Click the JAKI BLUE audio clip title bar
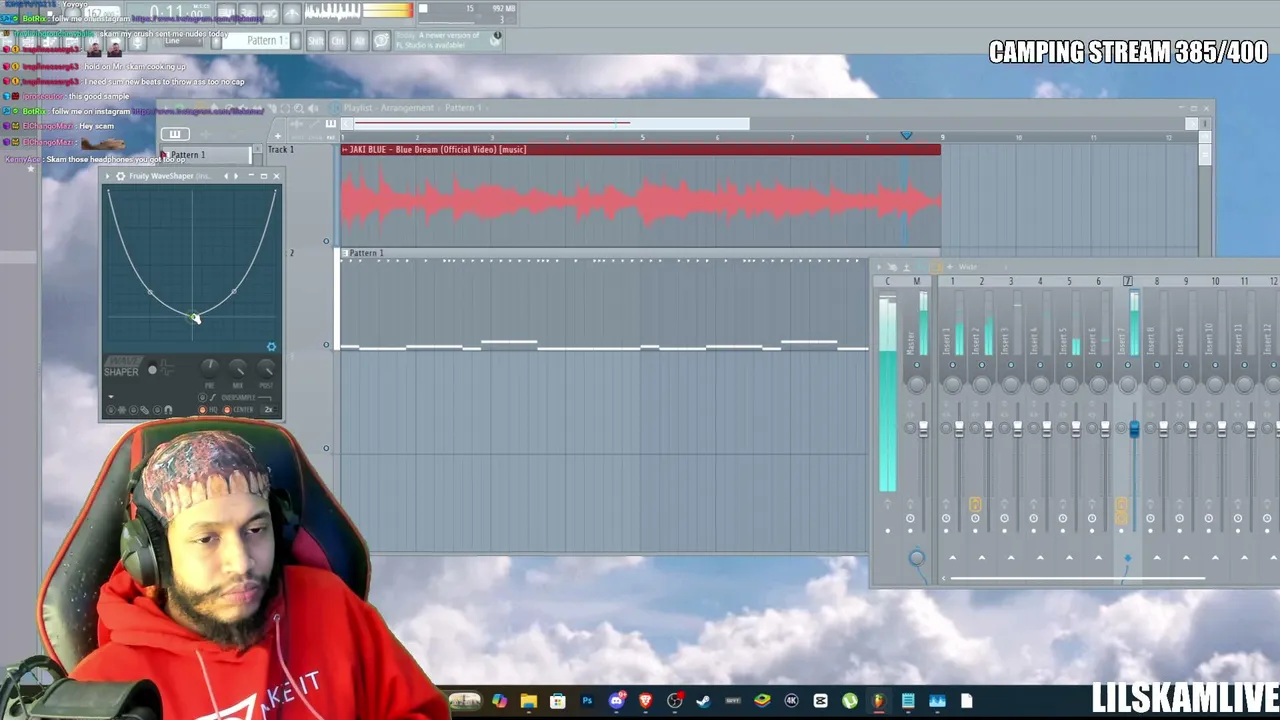The width and height of the screenshot is (1280, 720). (x=640, y=150)
